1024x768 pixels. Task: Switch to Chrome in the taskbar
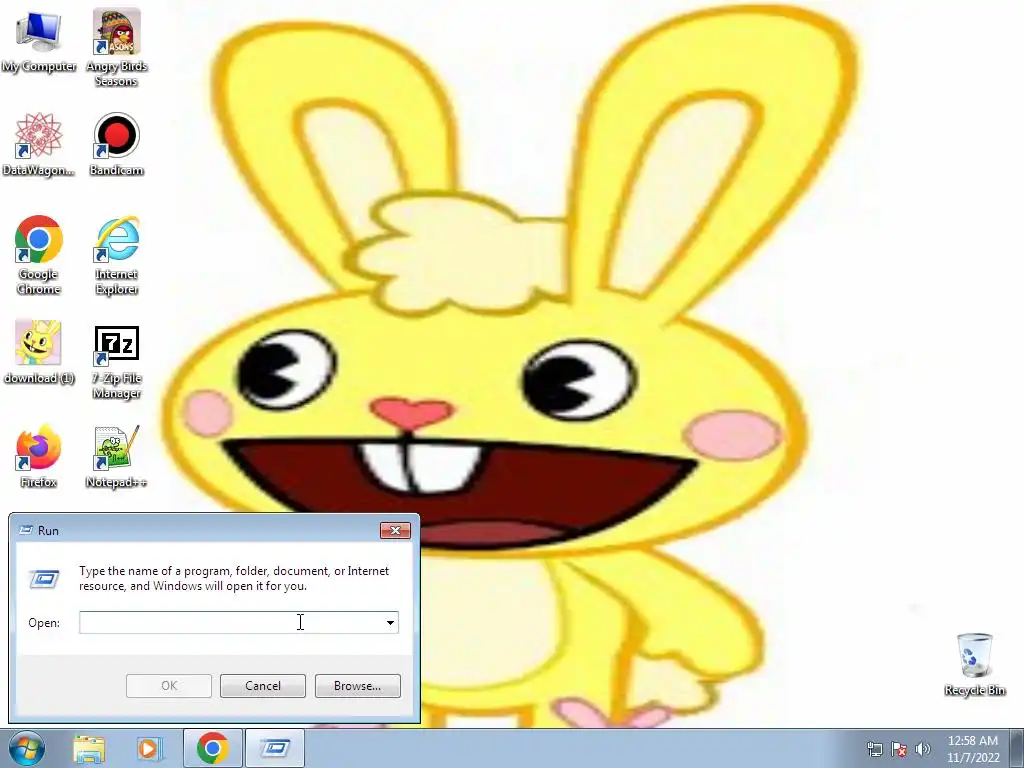pyautogui.click(x=212, y=748)
